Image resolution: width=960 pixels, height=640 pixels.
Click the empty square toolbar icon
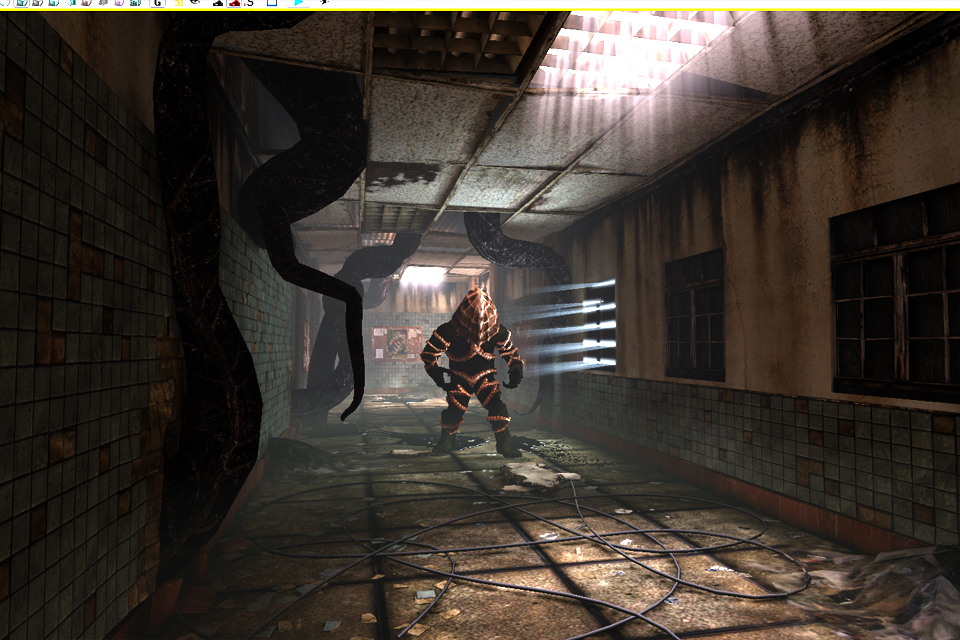271,3
